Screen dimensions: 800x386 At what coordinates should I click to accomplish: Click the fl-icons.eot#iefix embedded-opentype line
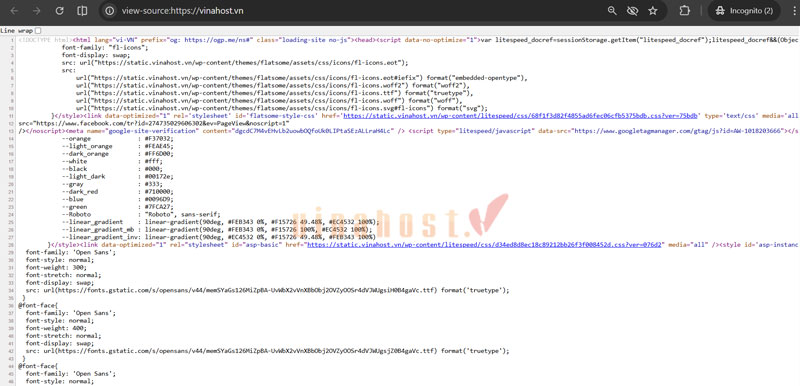tap(301, 78)
